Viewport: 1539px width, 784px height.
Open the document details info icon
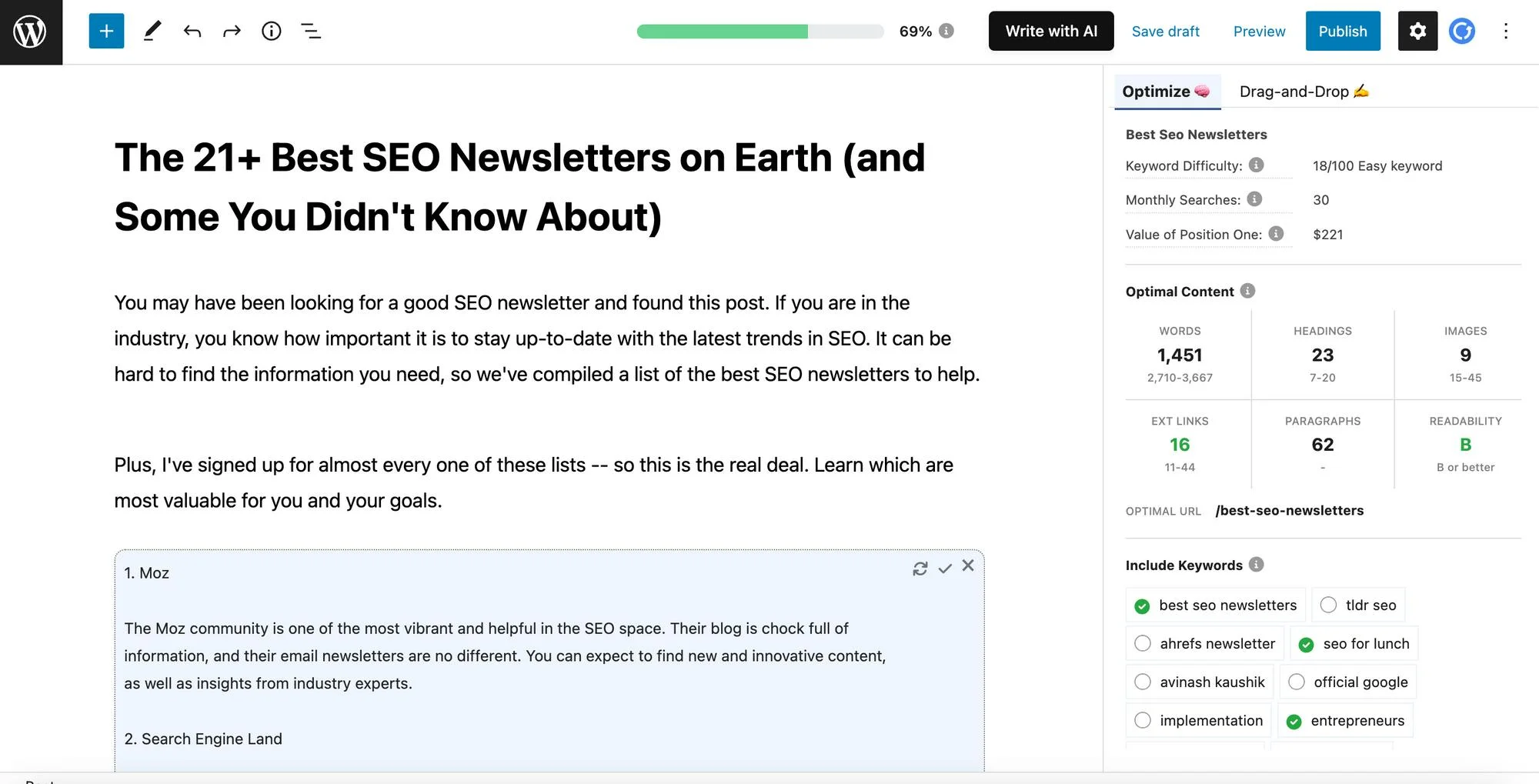pos(272,32)
